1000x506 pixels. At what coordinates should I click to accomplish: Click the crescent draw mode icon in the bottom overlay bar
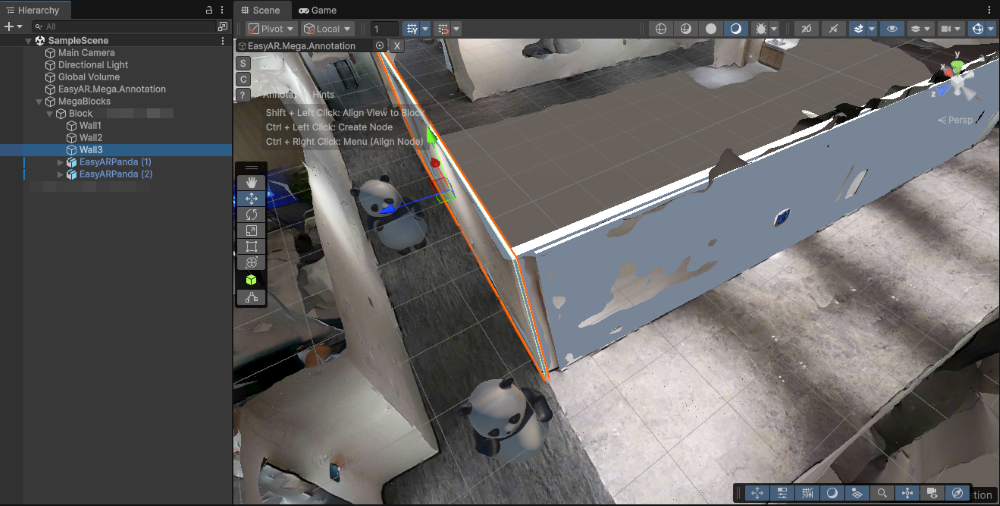click(832, 493)
